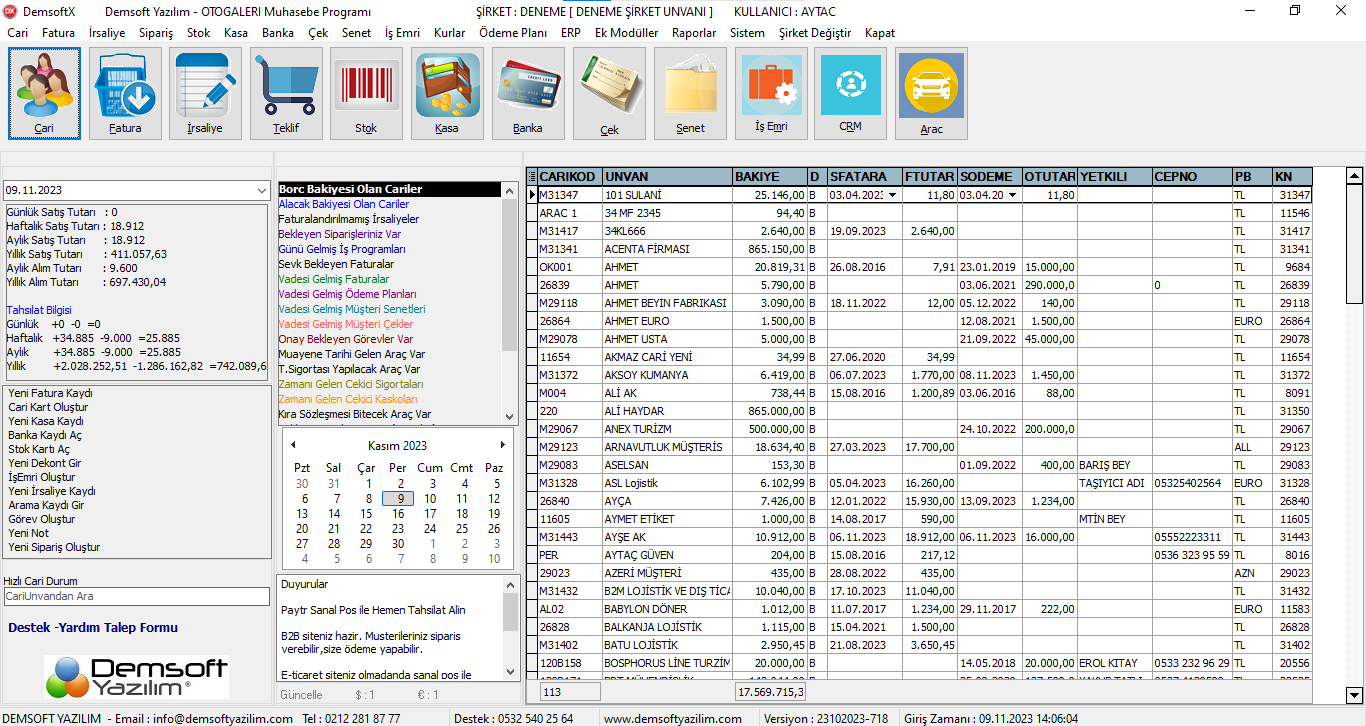Open SODEME date dropdown in 101 SULANİ row

[1012, 195]
